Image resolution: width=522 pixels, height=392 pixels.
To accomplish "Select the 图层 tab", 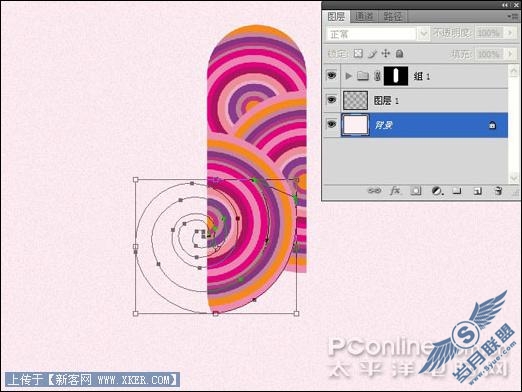I will tap(336, 16).
